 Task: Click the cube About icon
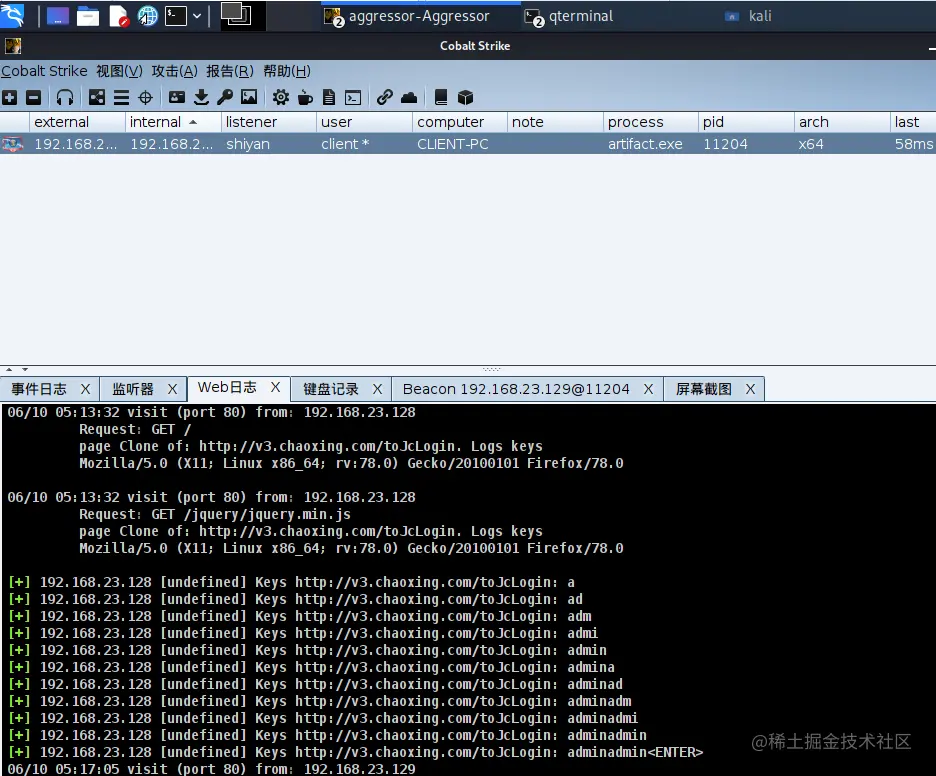coord(465,97)
